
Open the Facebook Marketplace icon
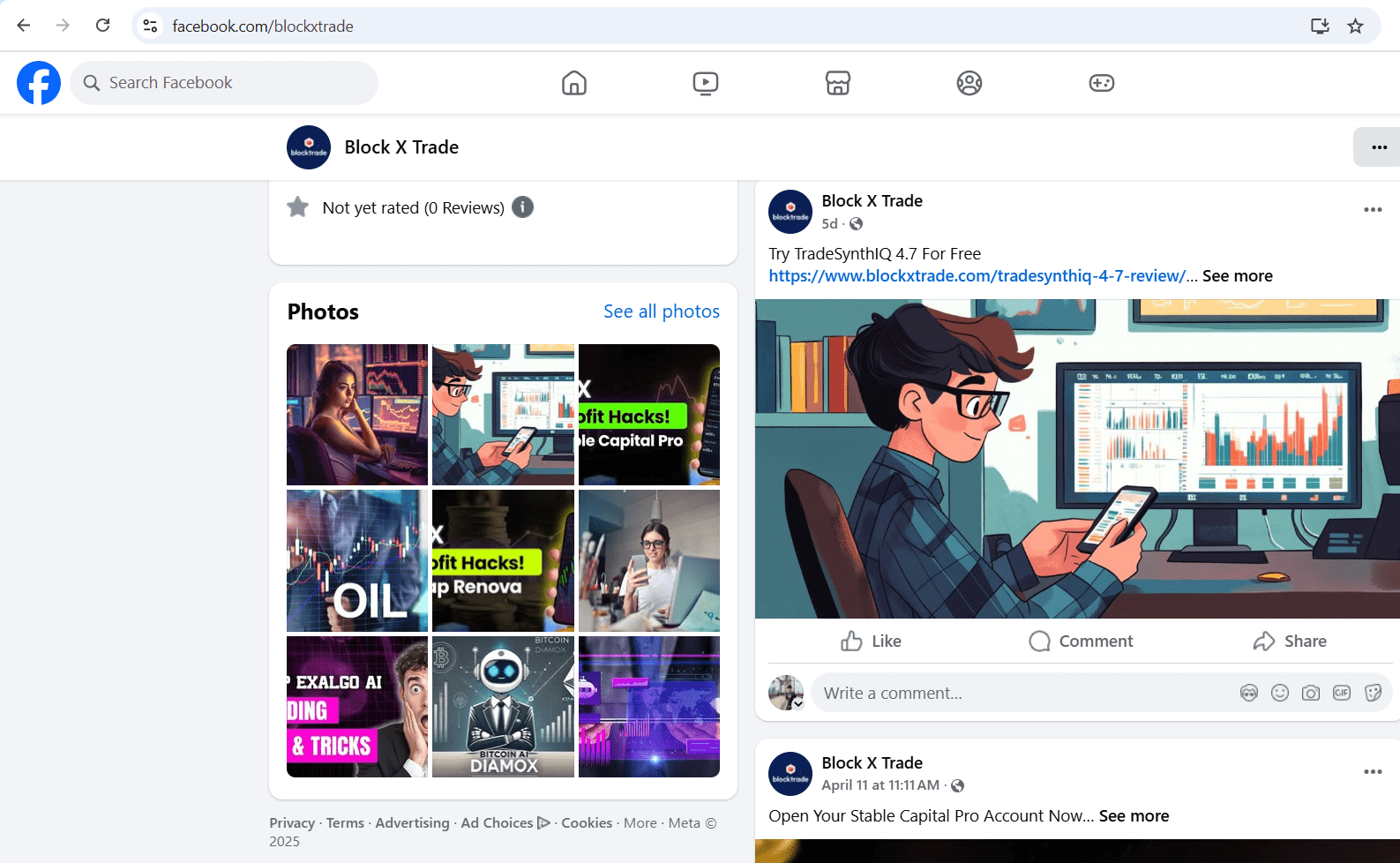tap(838, 83)
